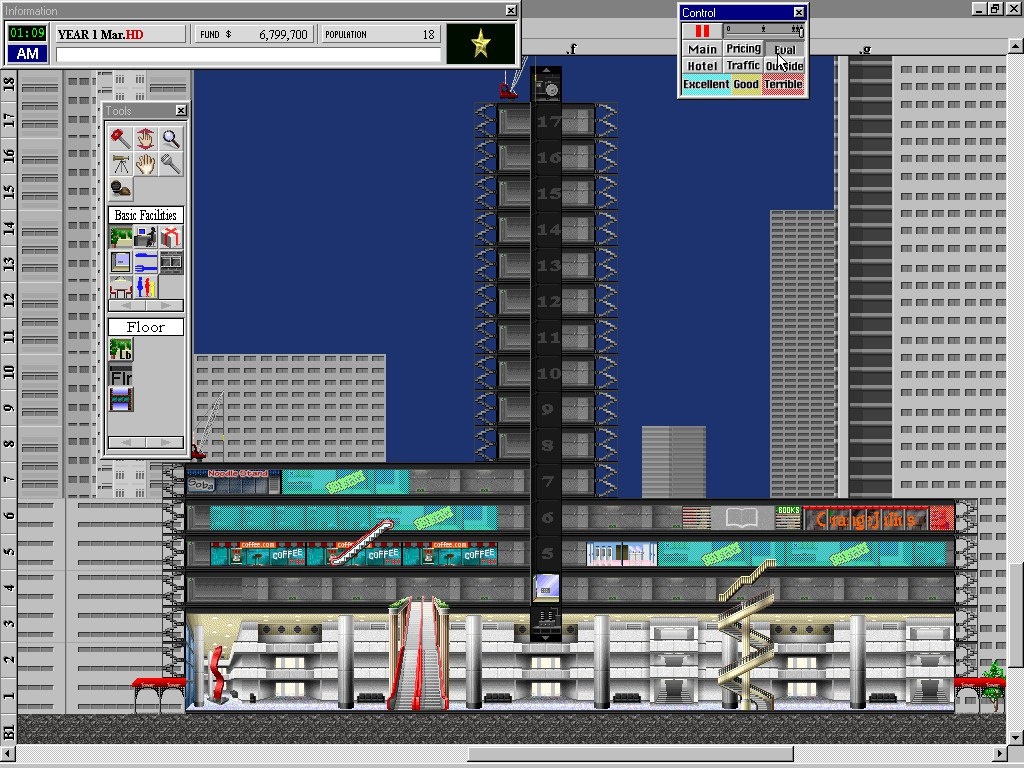
Task: Page Basic Facilities list left
Action: (127, 306)
